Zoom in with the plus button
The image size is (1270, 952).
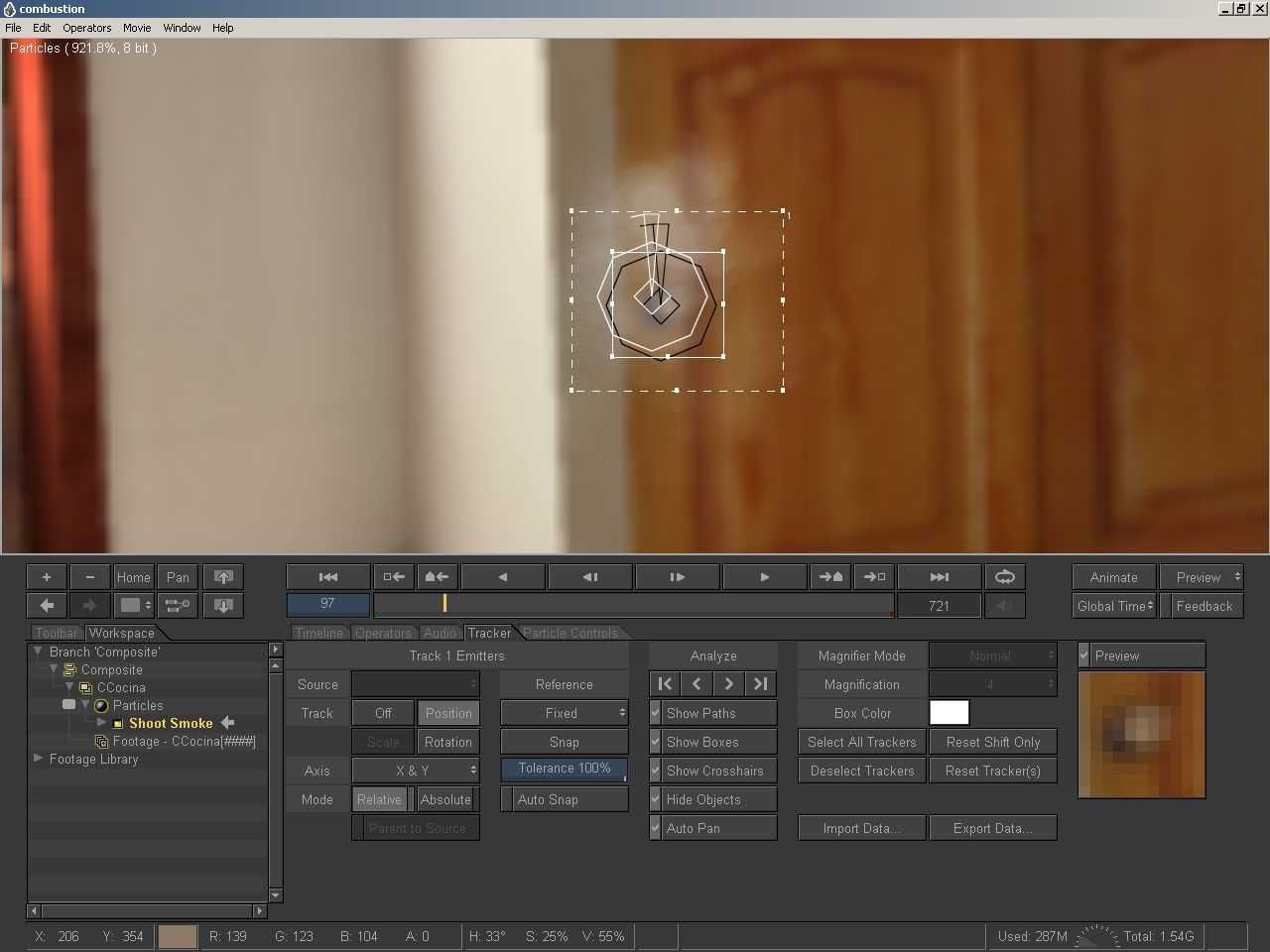point(47,577)
